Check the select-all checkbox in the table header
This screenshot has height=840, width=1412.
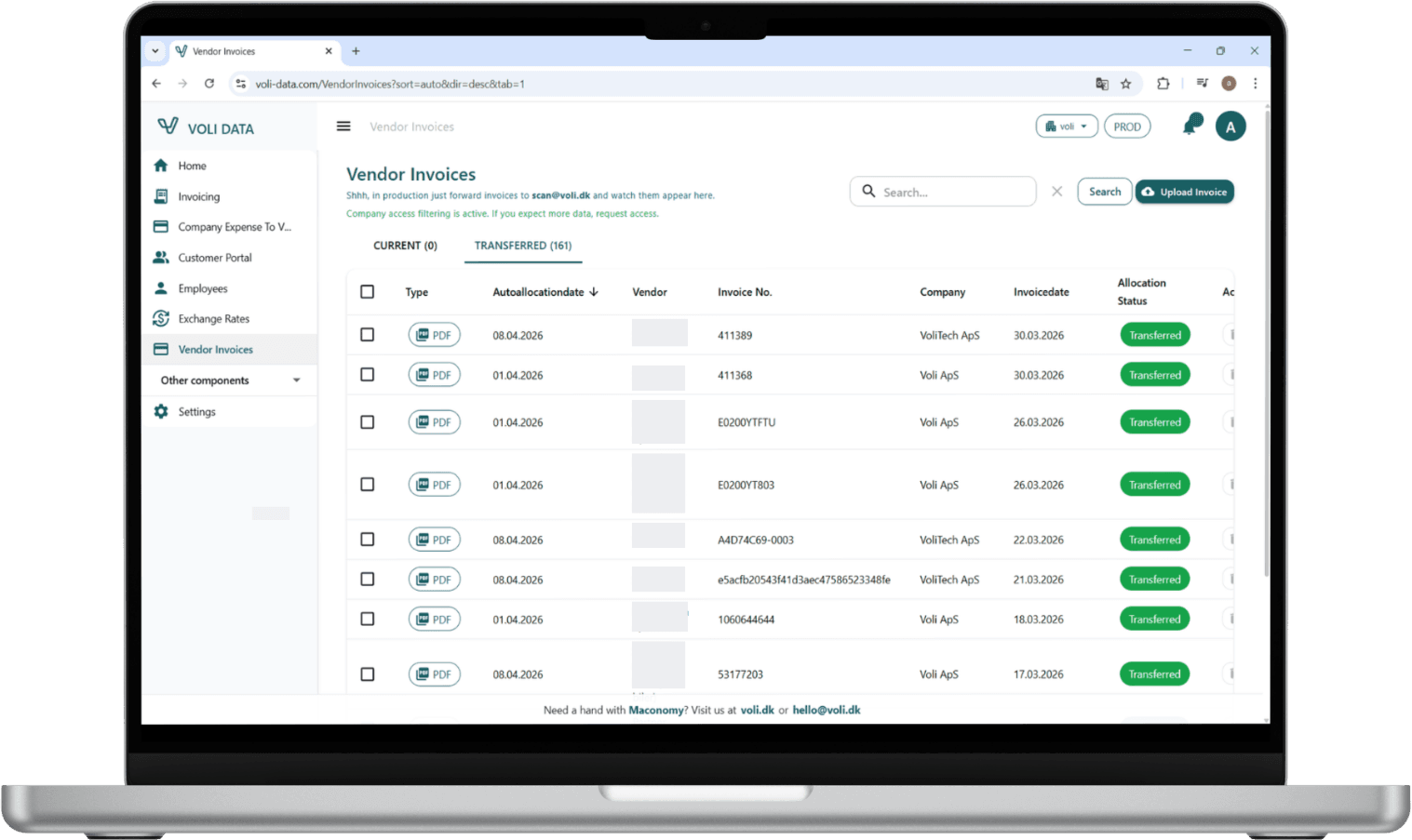coord(367,291)
